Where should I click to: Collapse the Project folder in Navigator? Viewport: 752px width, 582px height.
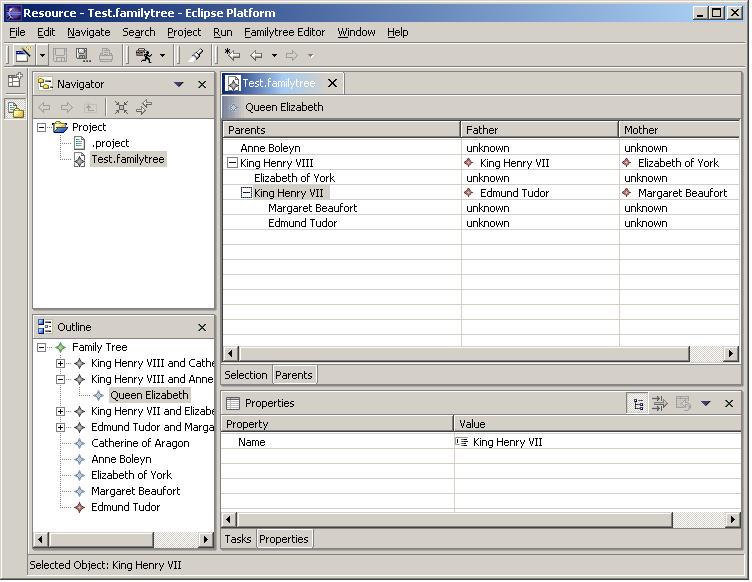(x=42, y=128)
